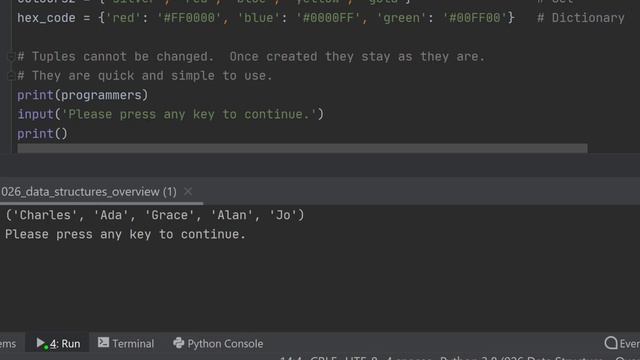Open the 4: Run tool window
The image size is (640, 360).
58,343
